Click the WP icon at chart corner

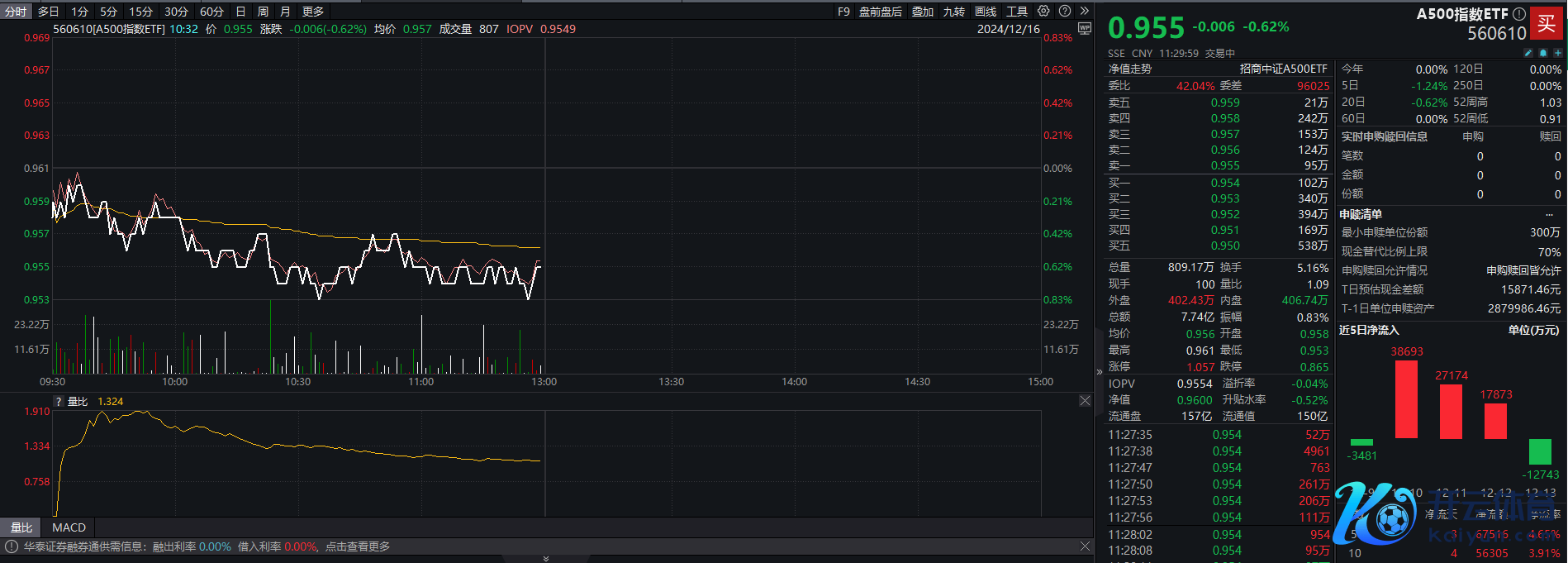coord(1085,29)
